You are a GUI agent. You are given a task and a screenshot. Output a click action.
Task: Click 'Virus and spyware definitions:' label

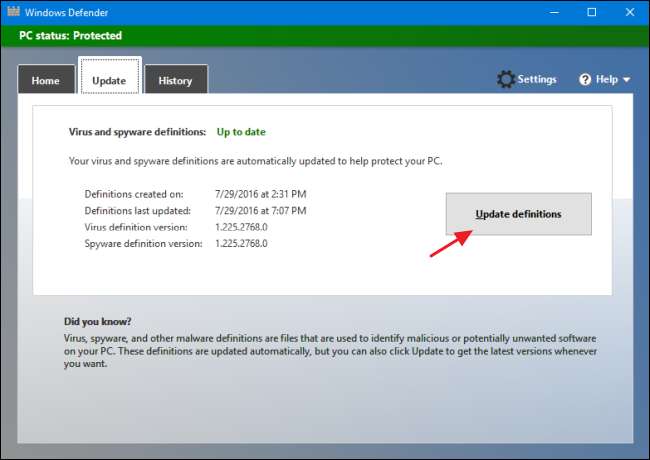point(137,132)
